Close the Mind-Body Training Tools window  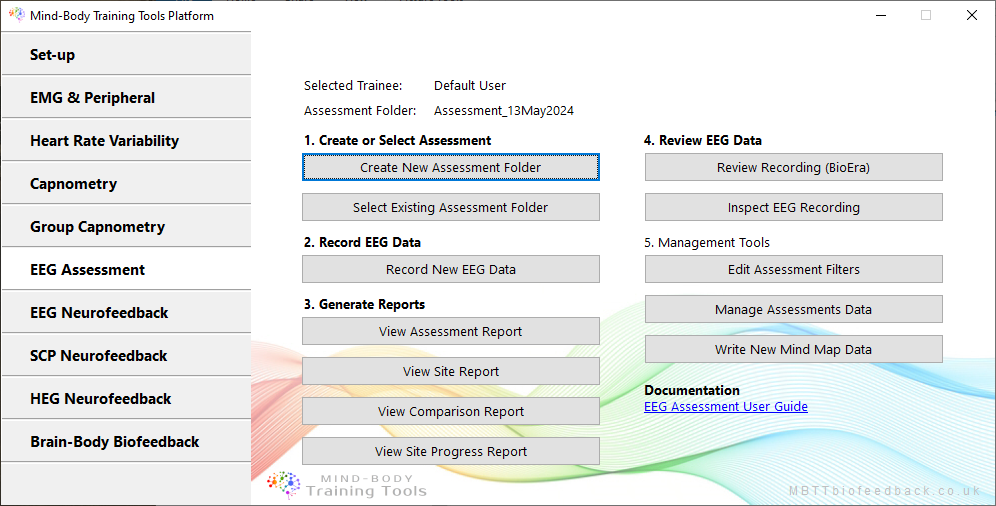click(x=972, y=15)
